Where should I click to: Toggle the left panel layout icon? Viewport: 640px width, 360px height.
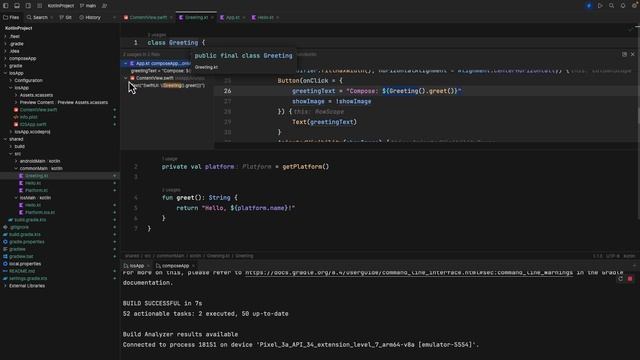(x=6, y=6)
